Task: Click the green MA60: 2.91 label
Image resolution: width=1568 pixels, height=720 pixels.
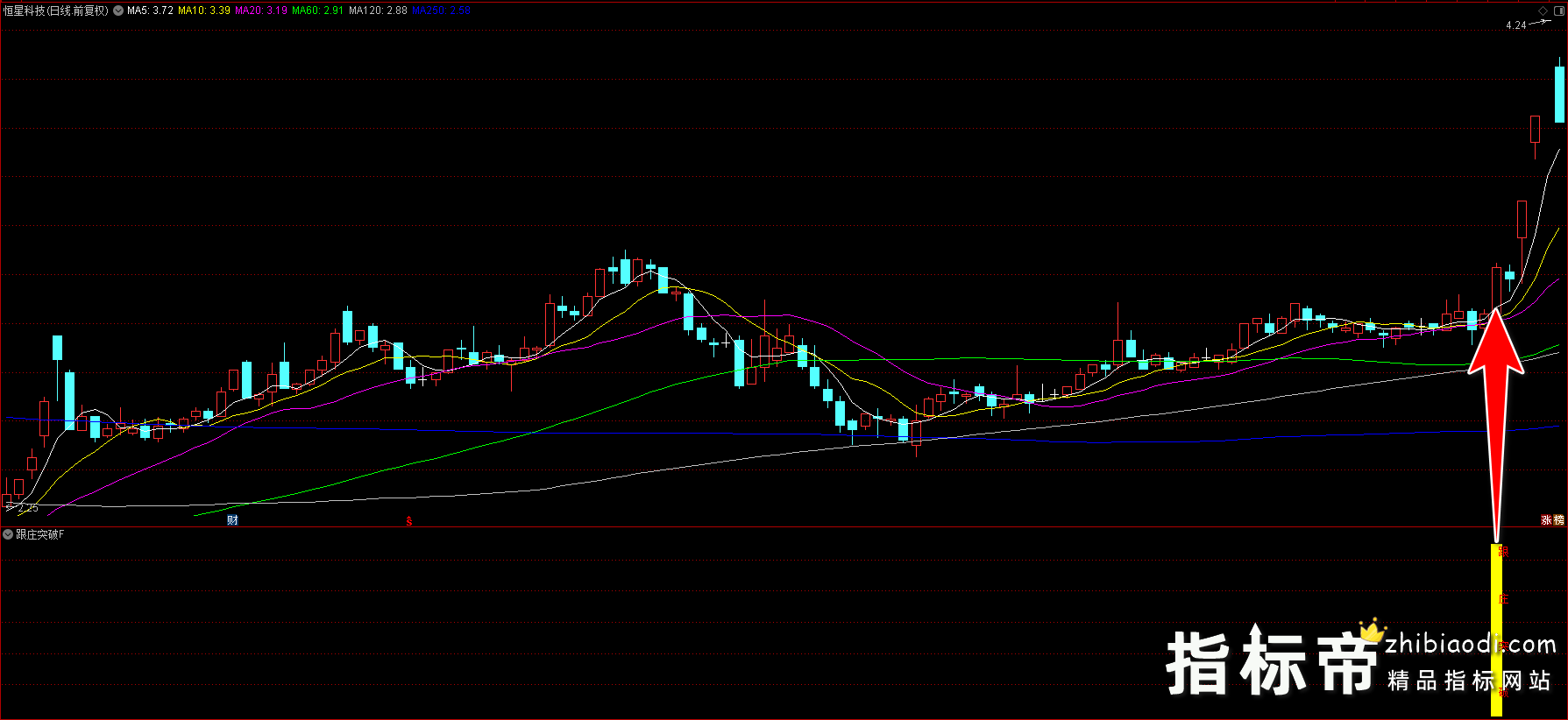Action: [x=318, y=11]
